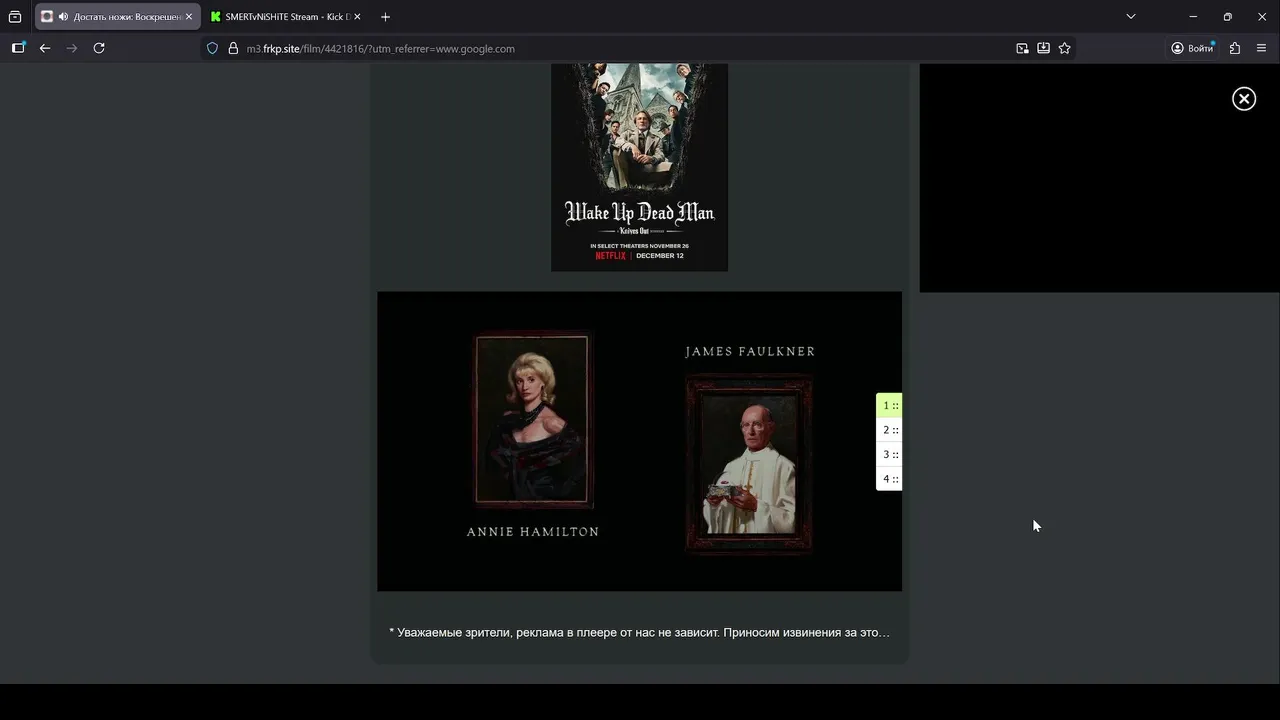Click the black ad panel on right
The image size is (1280, 720).
pyautogui.click(x=1099, y=178)
